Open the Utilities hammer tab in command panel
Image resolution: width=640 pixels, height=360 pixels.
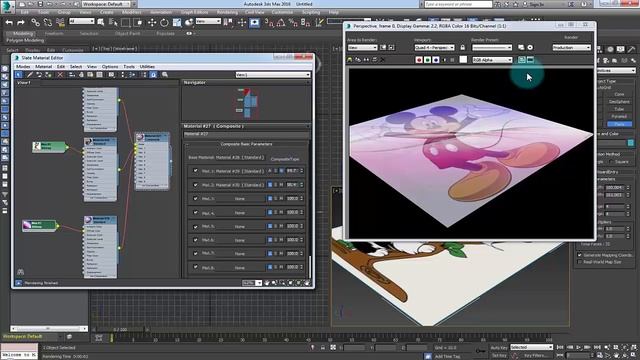632,49
